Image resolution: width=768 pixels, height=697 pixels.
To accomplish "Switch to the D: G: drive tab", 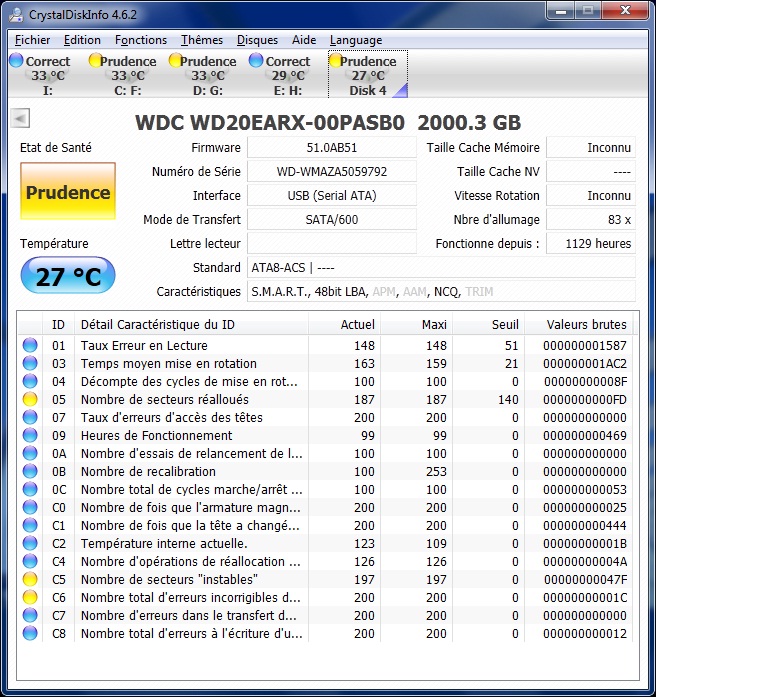I will pos(207,75).
